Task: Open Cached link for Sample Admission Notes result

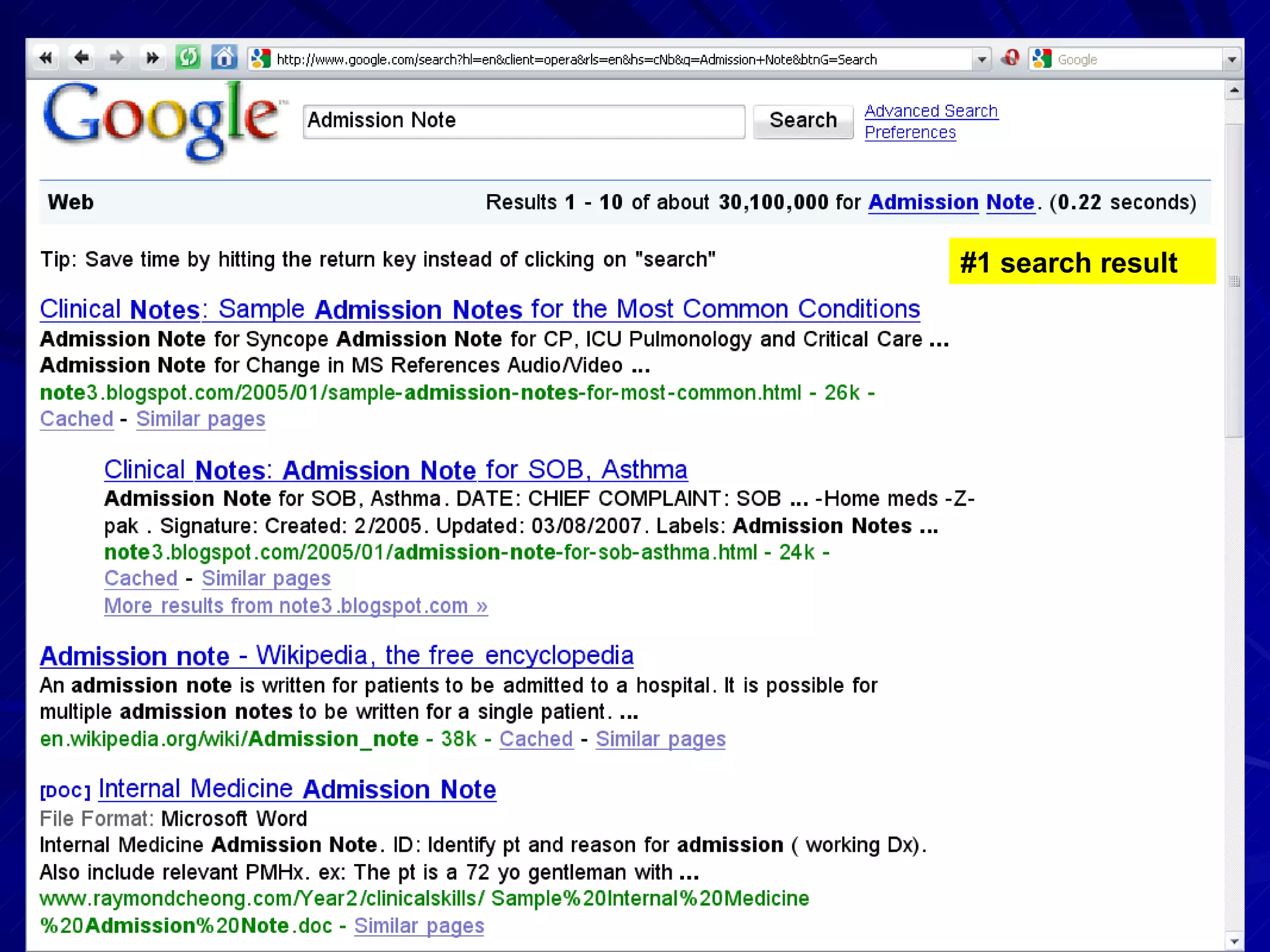Action: 77,419
